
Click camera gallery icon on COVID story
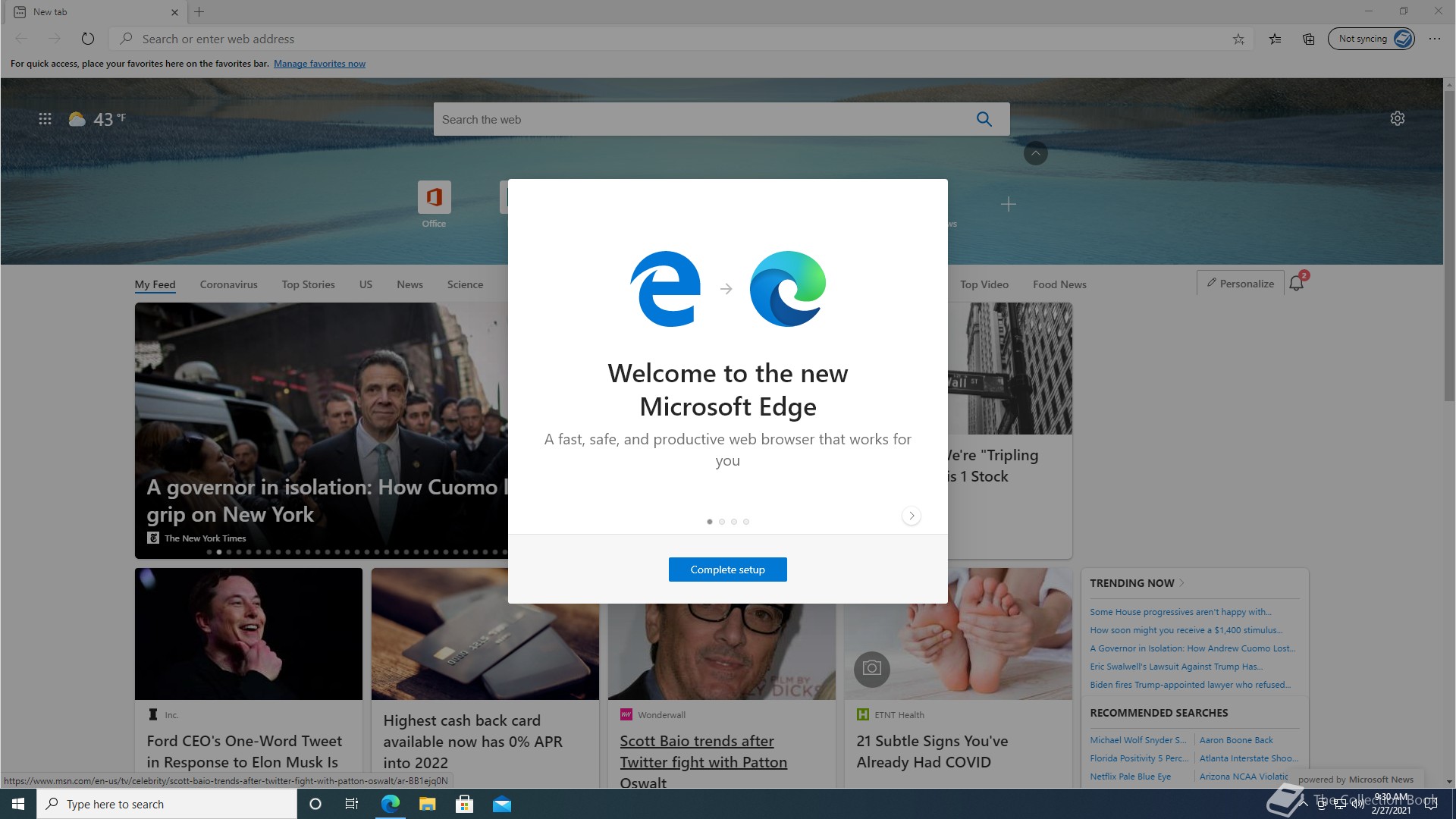(872, 668)
